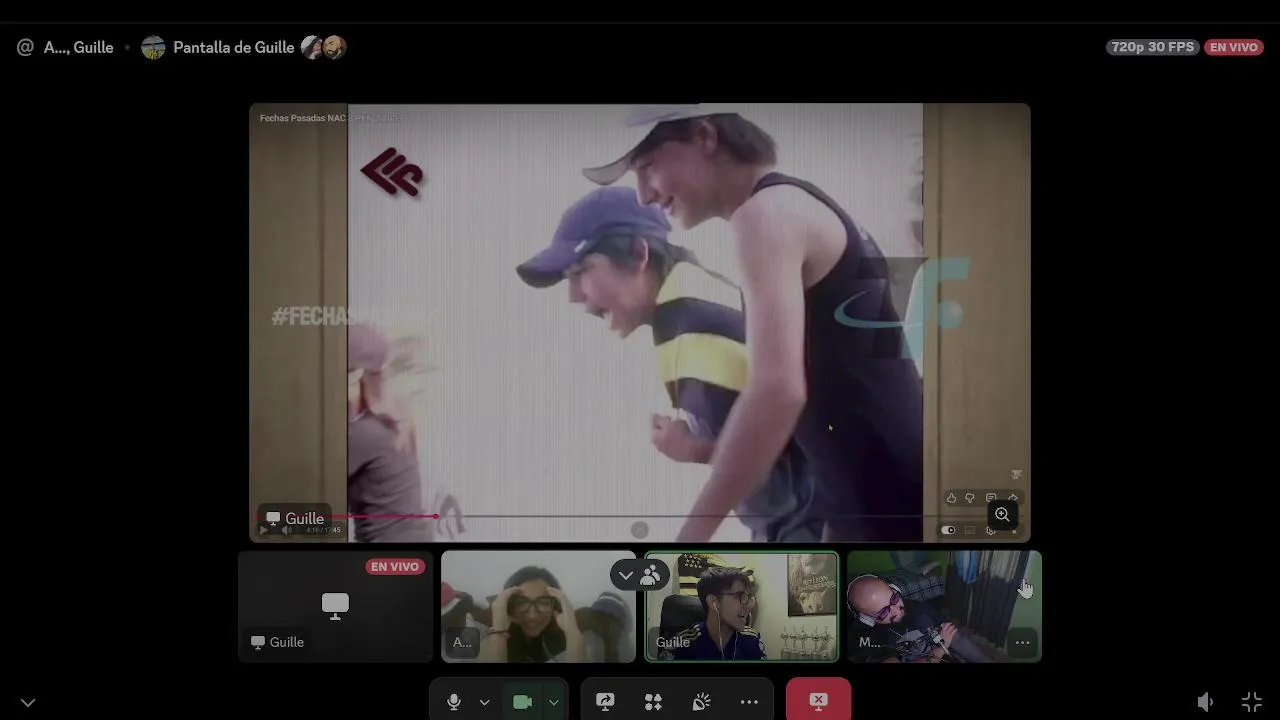The image size is (1280, 720).
Task: Click the shared video's volume icon
Action: tap(286, 530)
